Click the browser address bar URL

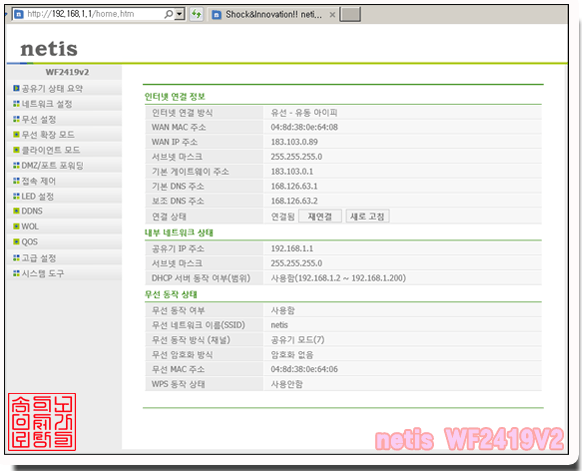tap(81, 14)
